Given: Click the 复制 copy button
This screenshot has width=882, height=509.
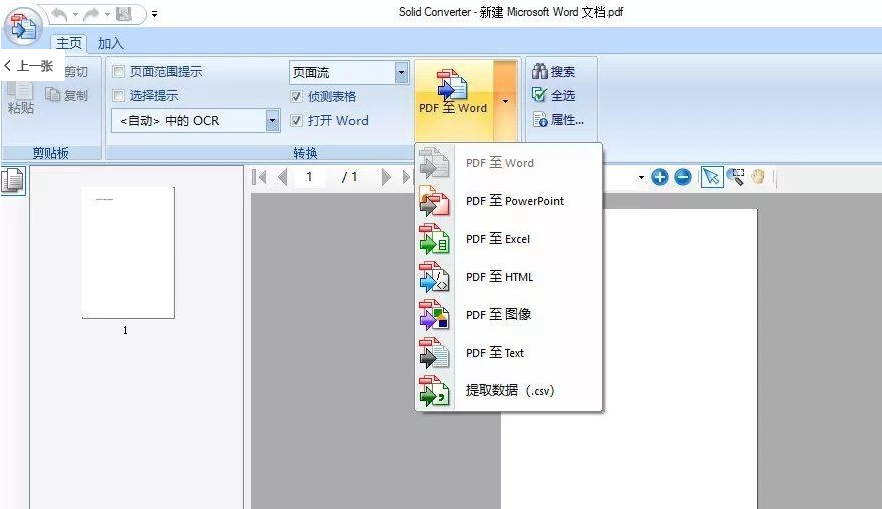Looking at the screenshot, I should pyautogui.click(x=67, y=95).
